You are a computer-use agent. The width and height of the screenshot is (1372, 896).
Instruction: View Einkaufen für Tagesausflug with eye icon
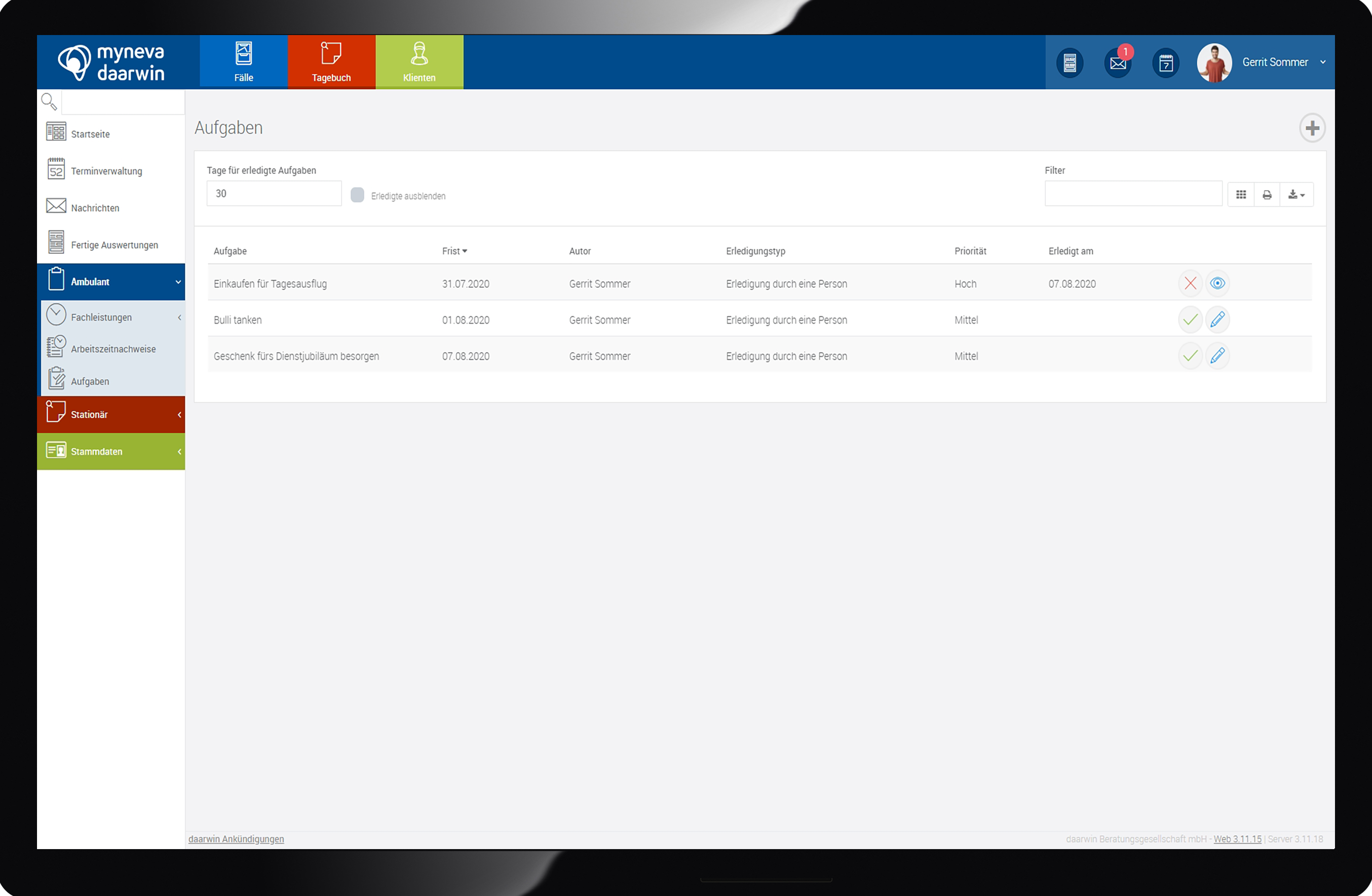pyautogui.click(x=1218, y=283)
